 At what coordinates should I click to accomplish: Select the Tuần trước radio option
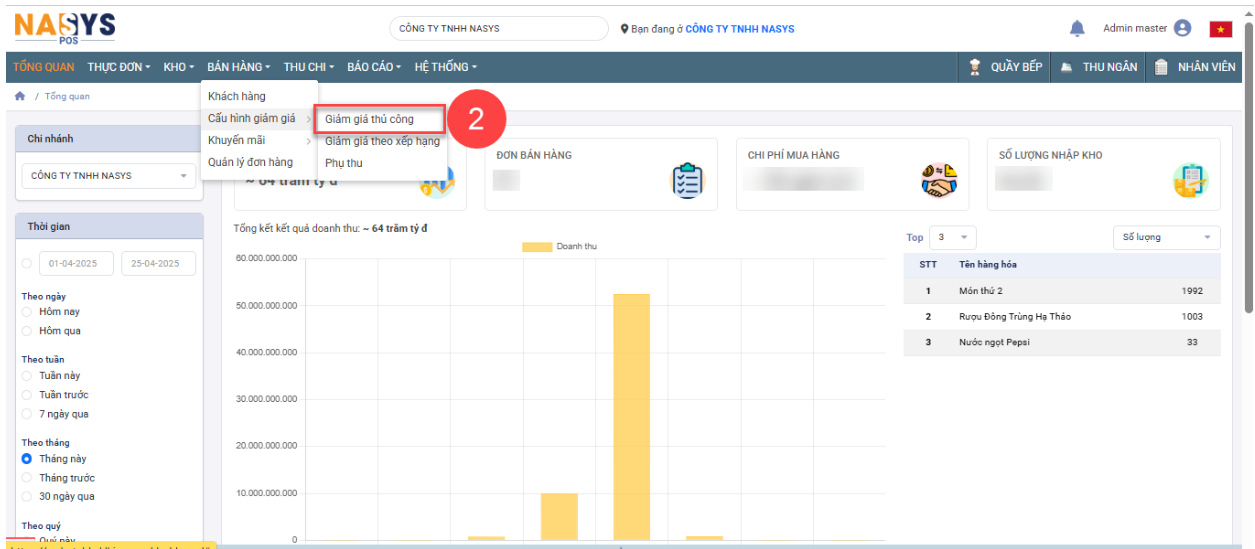(27, 395)
